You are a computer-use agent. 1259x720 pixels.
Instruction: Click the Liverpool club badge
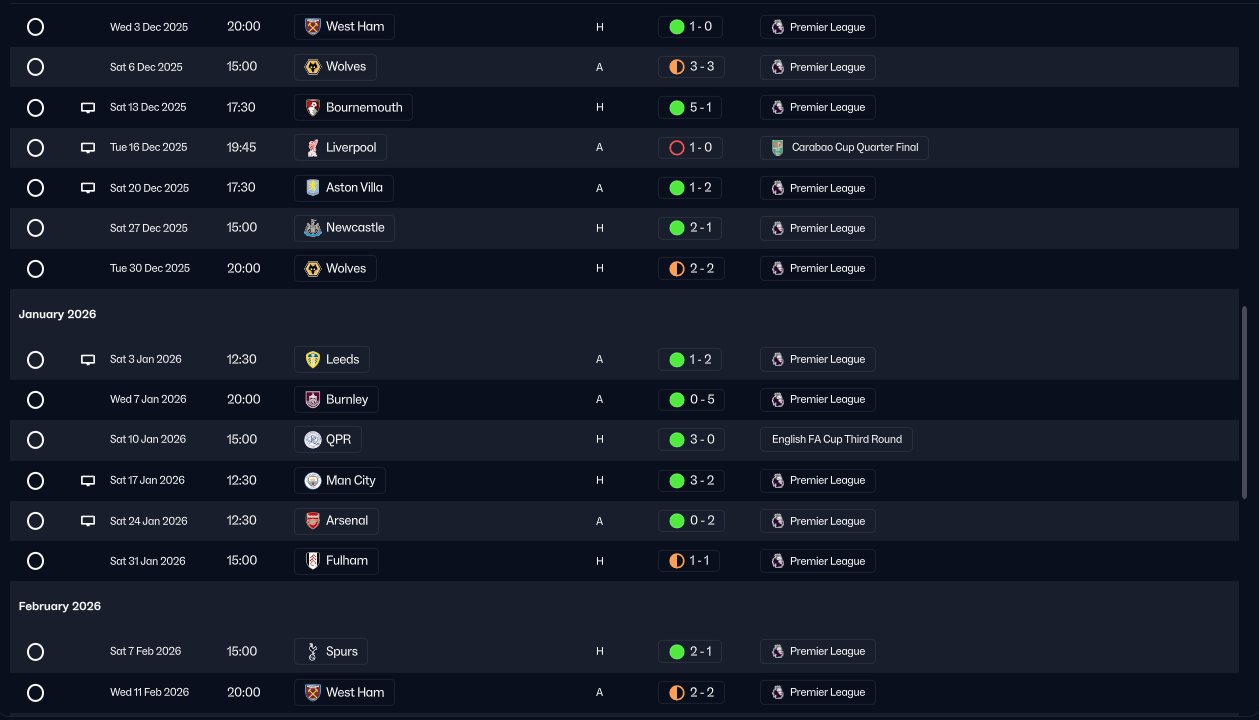pos(312,148)
